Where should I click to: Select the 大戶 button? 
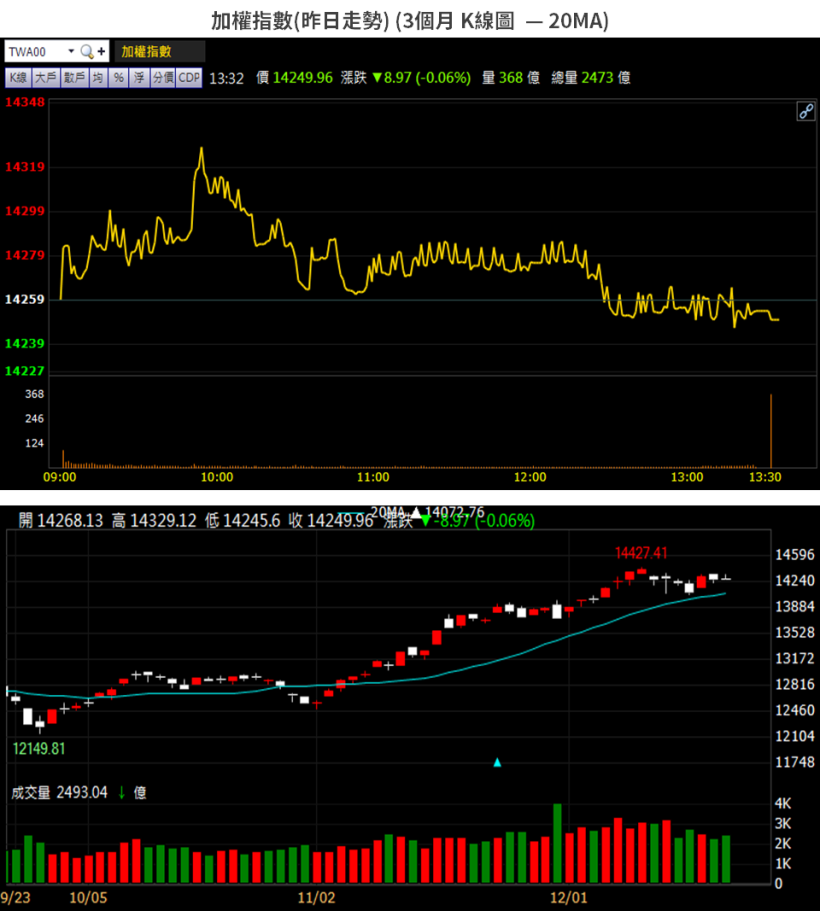[46, 78]
